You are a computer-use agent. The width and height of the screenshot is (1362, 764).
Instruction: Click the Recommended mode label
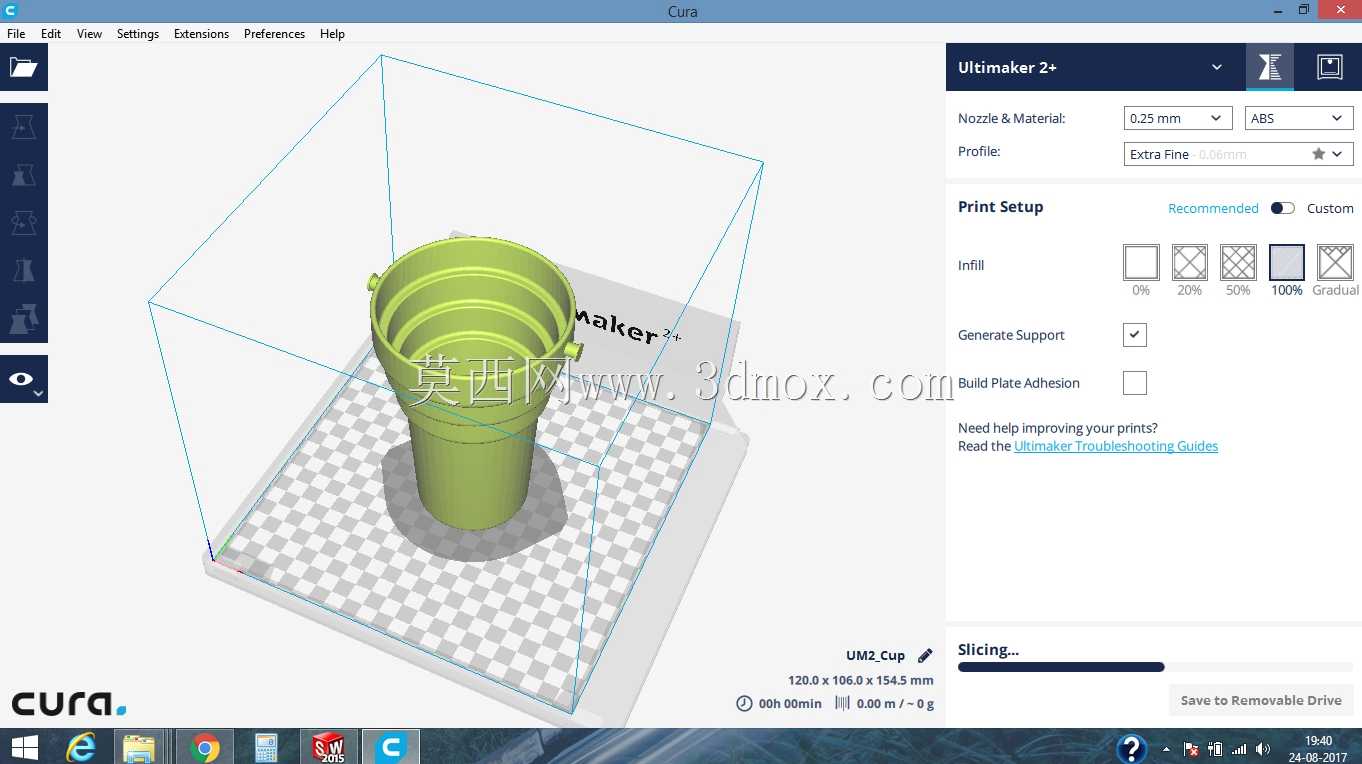(1213, 208)
